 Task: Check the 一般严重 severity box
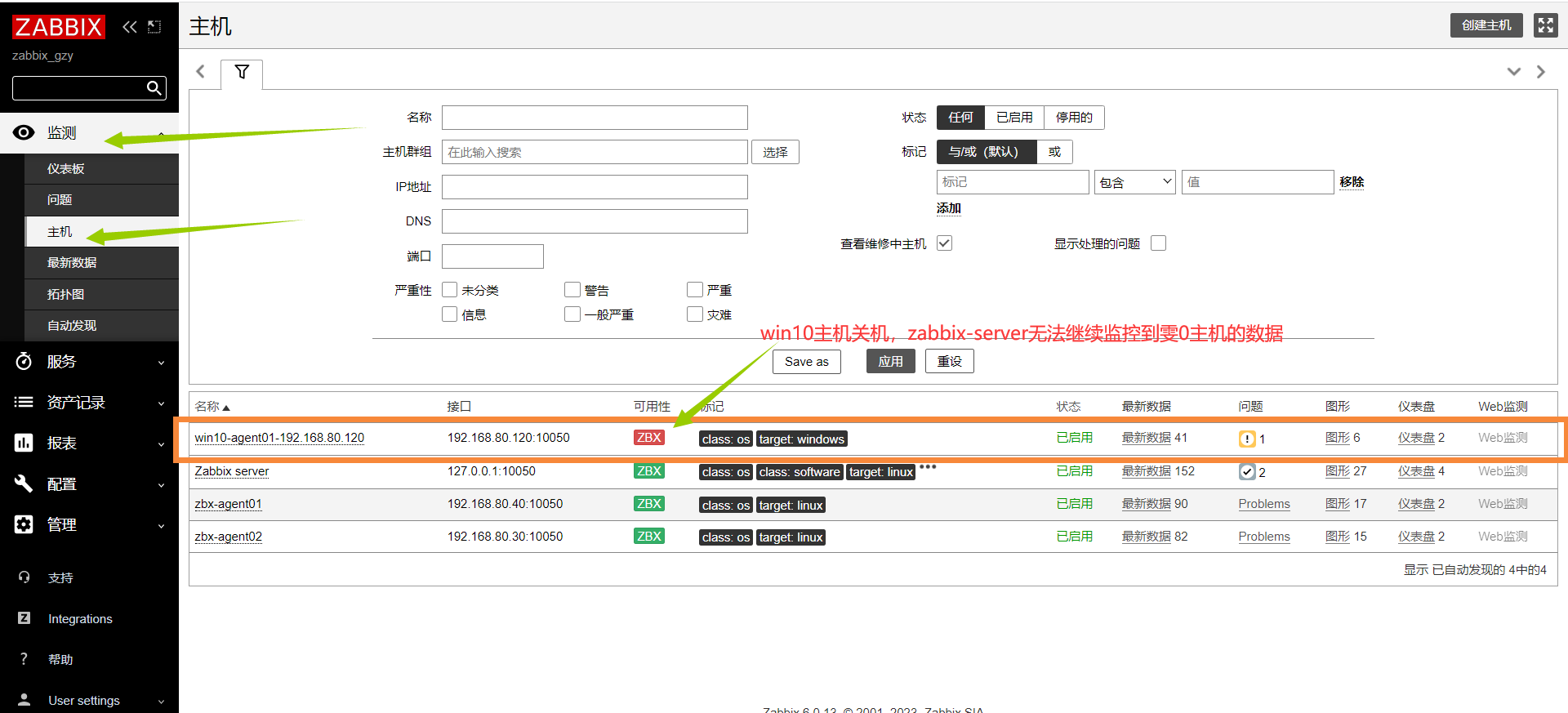[572, 314]
